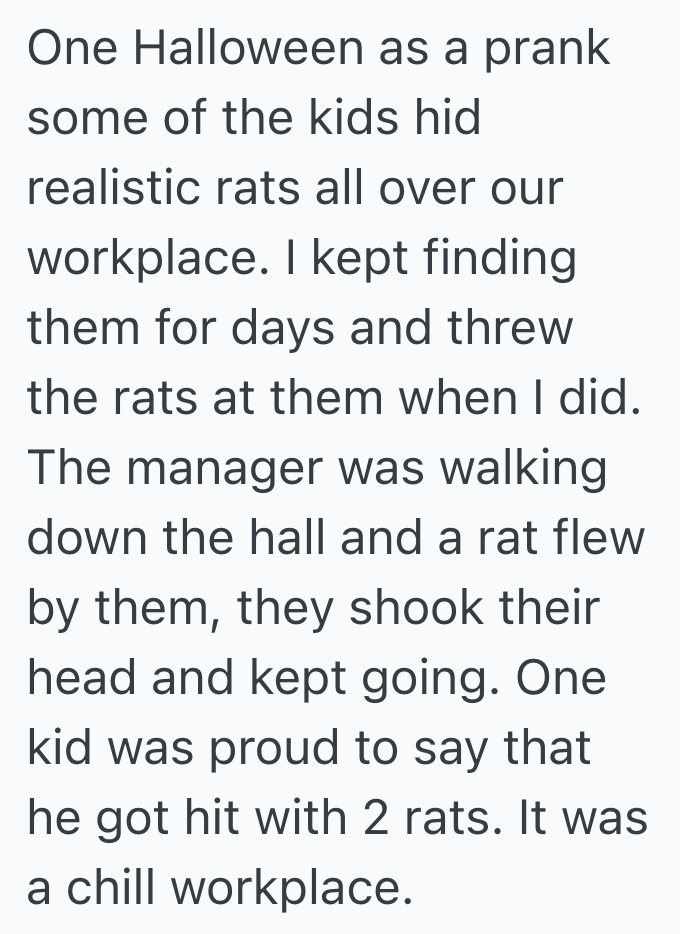
Task: Click the word "finding"
Action: [x=500, y=258]
